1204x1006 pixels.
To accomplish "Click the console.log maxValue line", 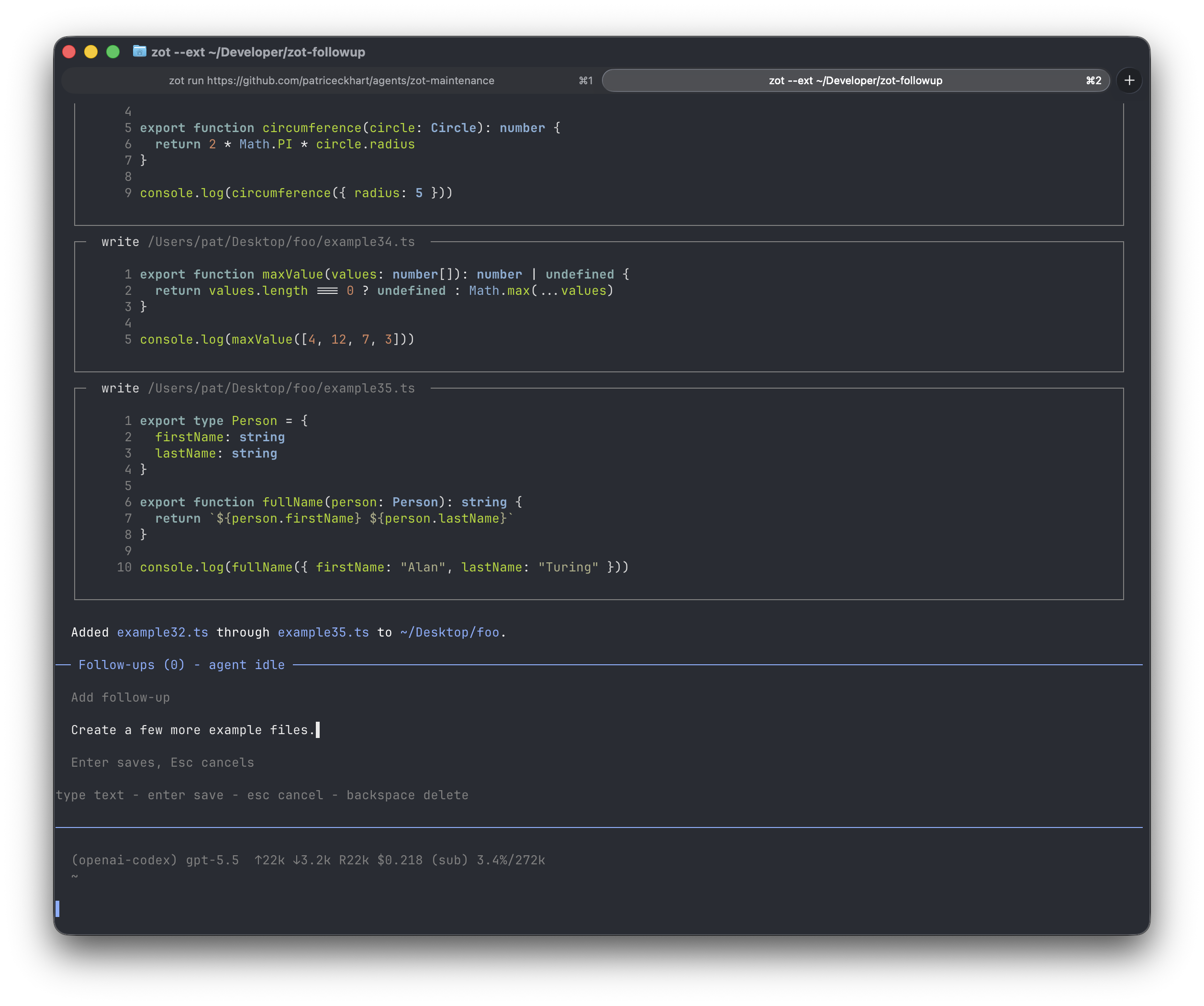I will [278, 339].
